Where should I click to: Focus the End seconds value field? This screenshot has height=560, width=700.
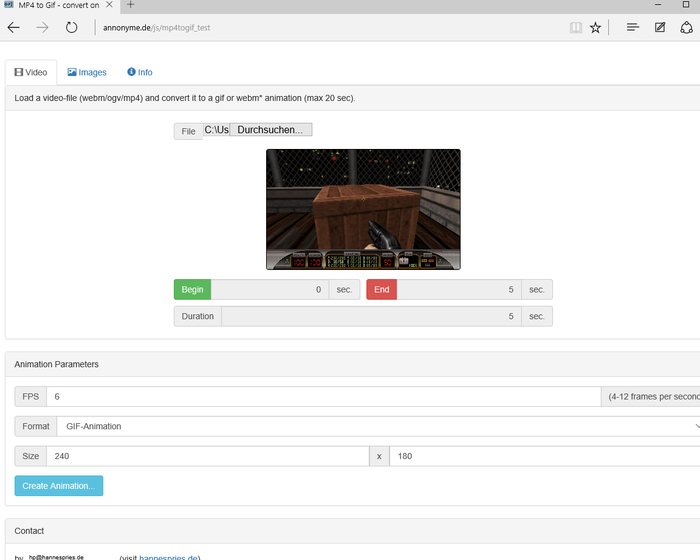(459, 289)
